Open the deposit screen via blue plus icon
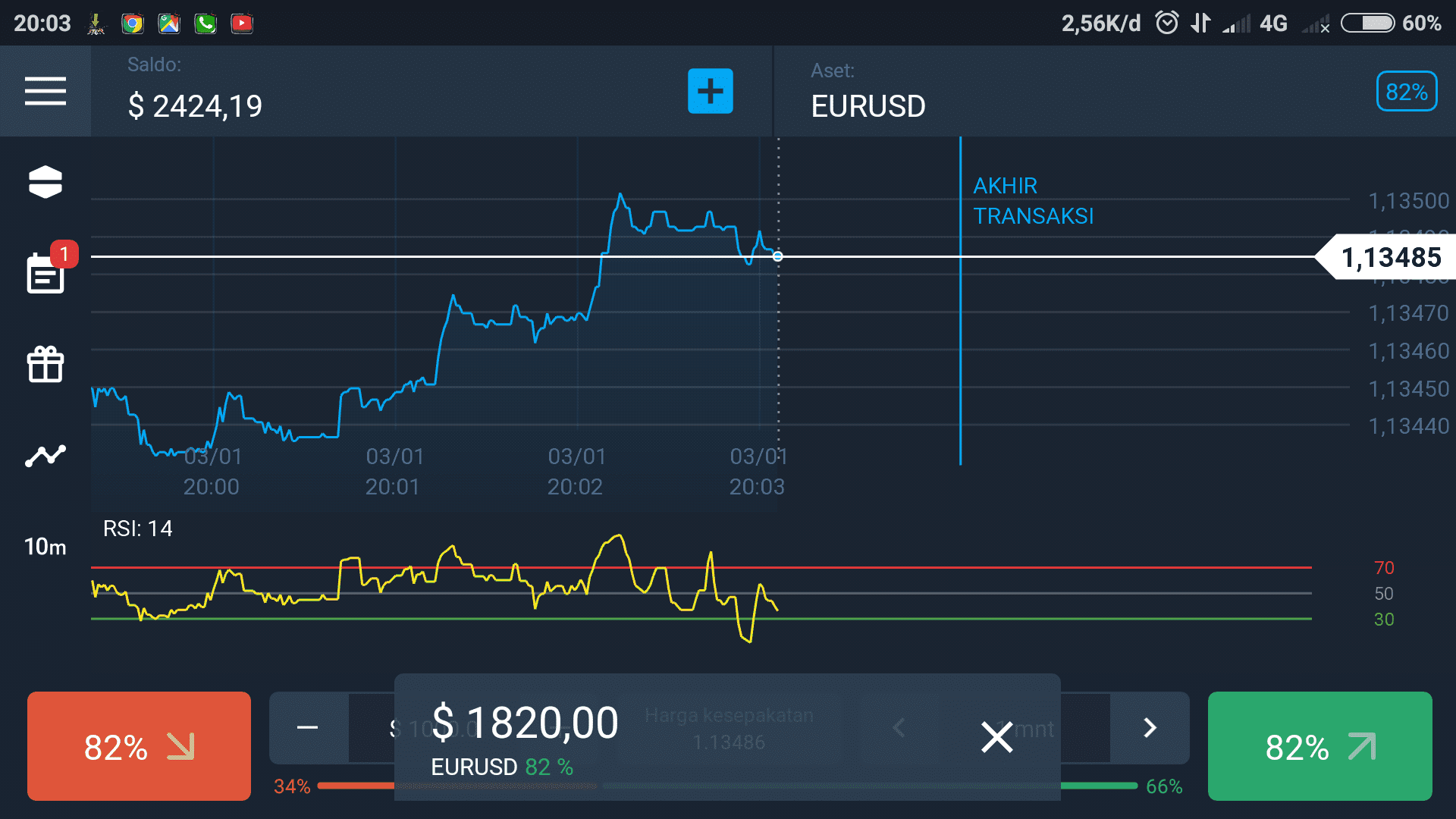Viewport: 1456px width, 819px height. (x=710, y=91)
